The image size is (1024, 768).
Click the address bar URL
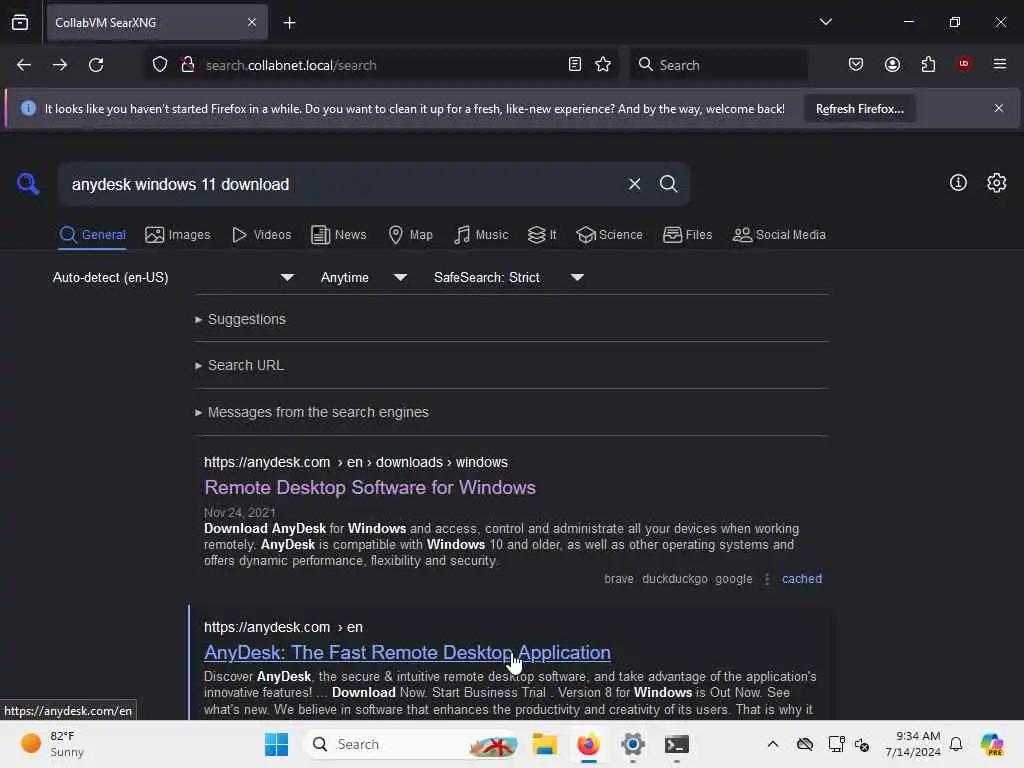point(291,65)
